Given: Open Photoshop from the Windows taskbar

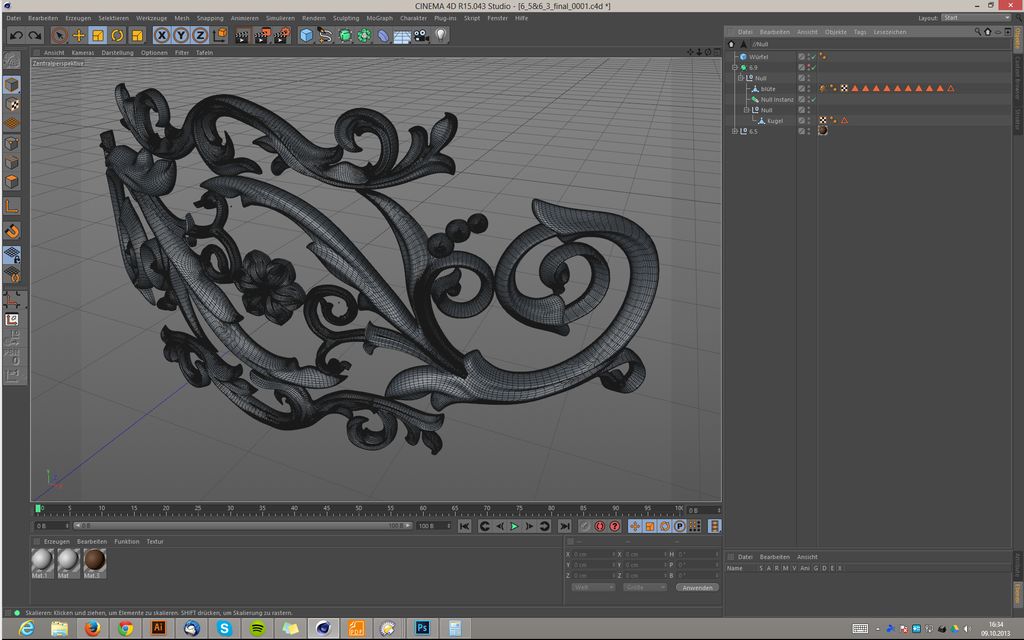Looking at the screenshot, I should [422, 627].
